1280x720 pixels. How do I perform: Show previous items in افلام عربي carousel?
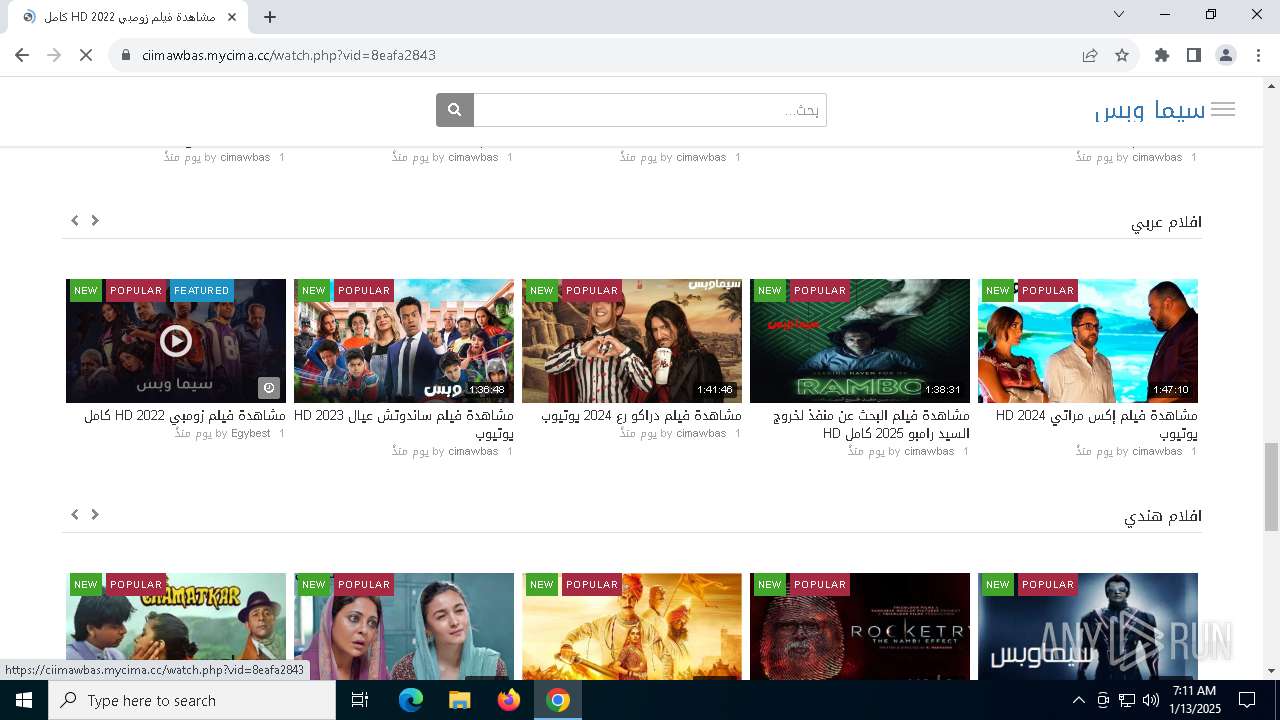[x=75, y=220]
